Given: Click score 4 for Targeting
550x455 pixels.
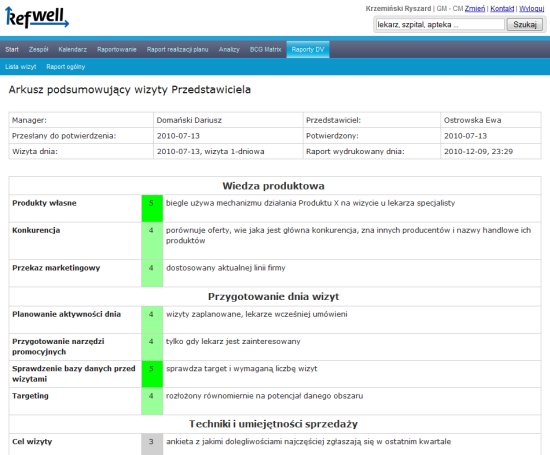Looking at the screenshot, I should pyautogui.click(x=152, y=401).
